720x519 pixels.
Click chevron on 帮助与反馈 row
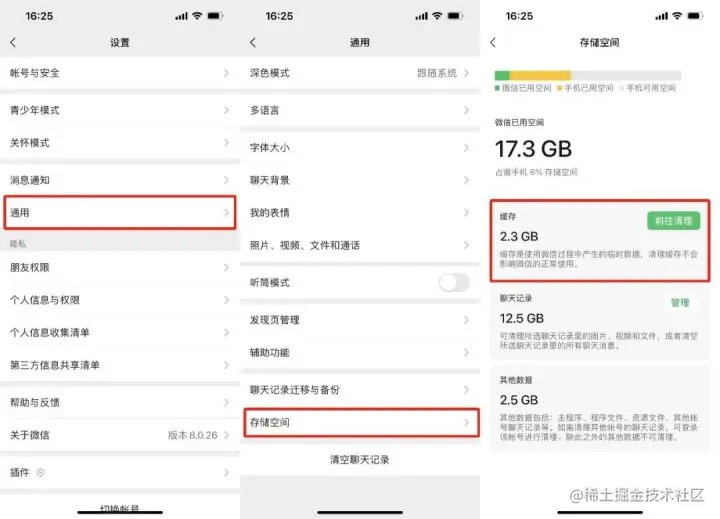point(226,402)
